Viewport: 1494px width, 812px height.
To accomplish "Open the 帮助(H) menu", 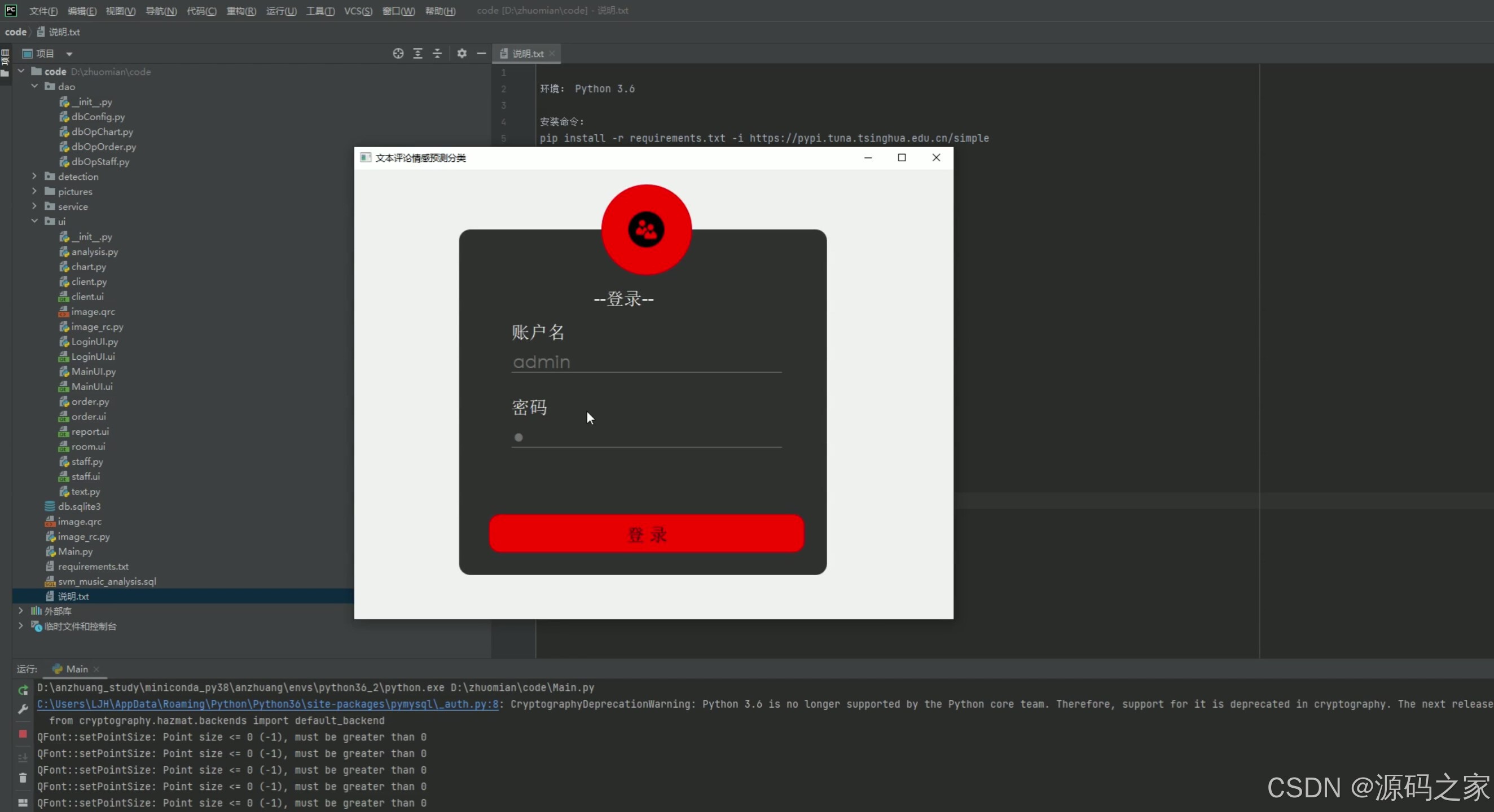I will click(440, 11).
